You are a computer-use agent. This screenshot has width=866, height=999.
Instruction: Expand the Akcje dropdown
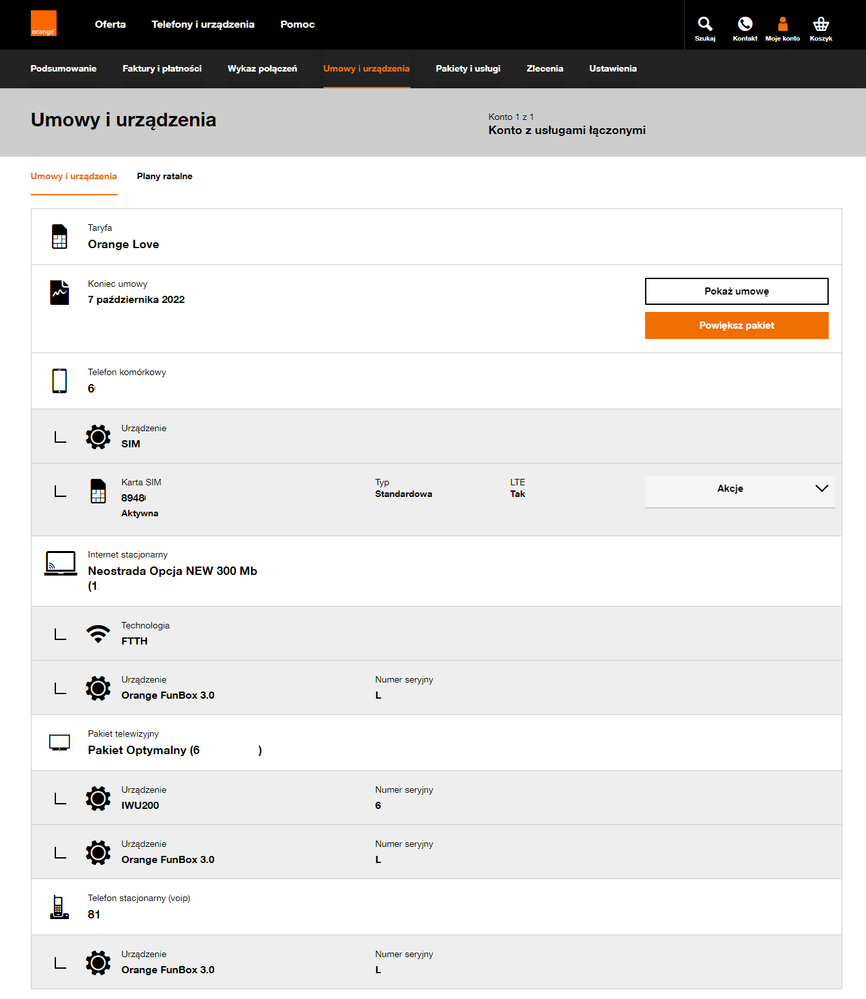pos(739,489)
